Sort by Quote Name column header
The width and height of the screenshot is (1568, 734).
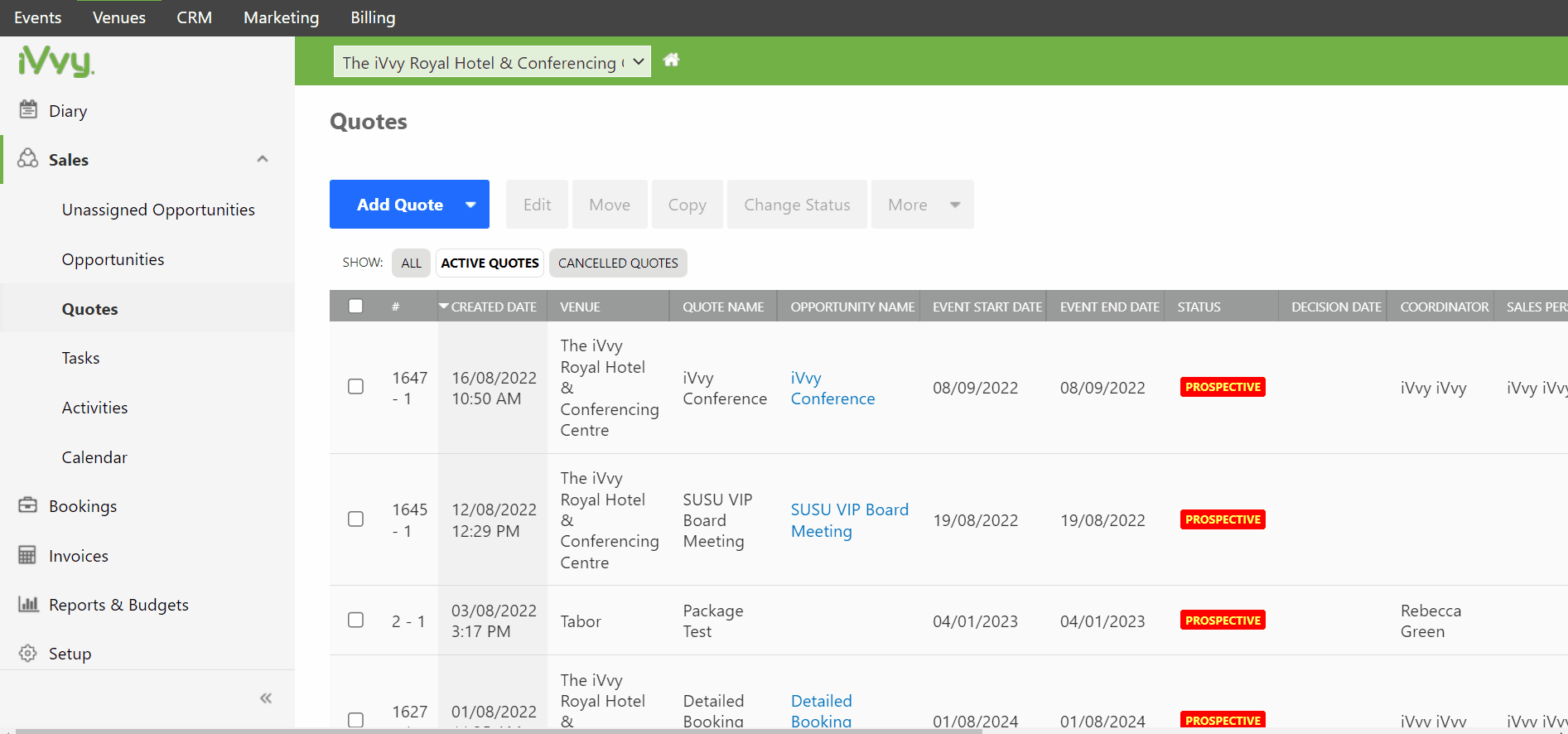tap(723, 307)
